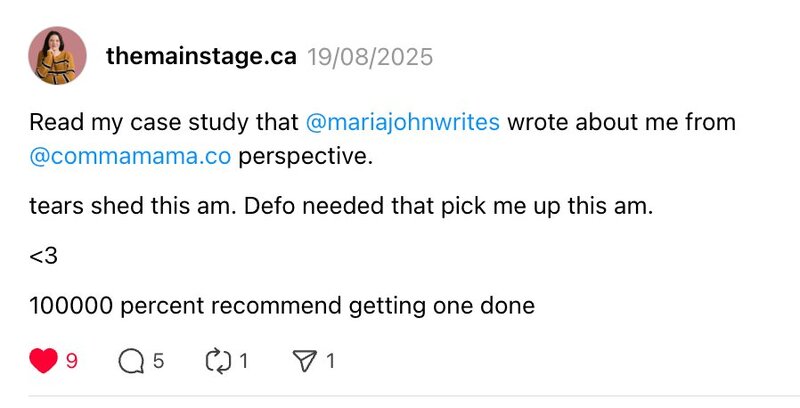Image resolution: width=800 pixels, height=408 pixels.
Task: Repost using the circular arrows icon
Action: click(218, 361)
